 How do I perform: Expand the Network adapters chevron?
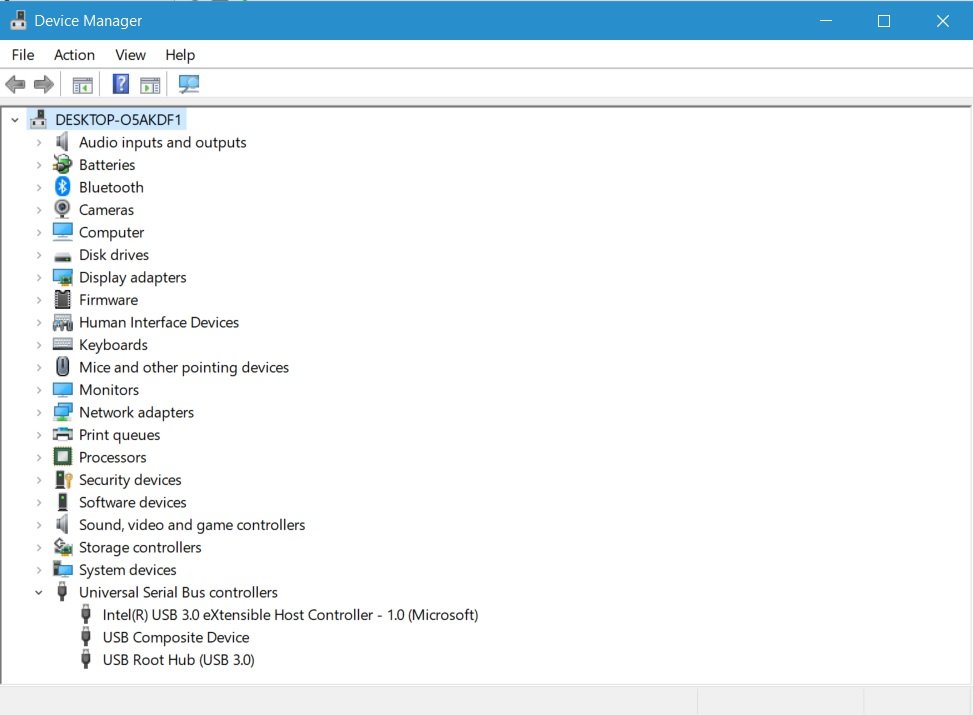38,412
